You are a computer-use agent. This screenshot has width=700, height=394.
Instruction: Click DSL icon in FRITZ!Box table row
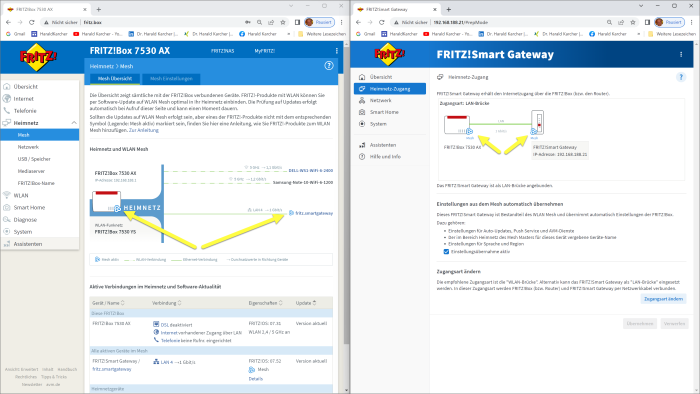coord(156,324)
